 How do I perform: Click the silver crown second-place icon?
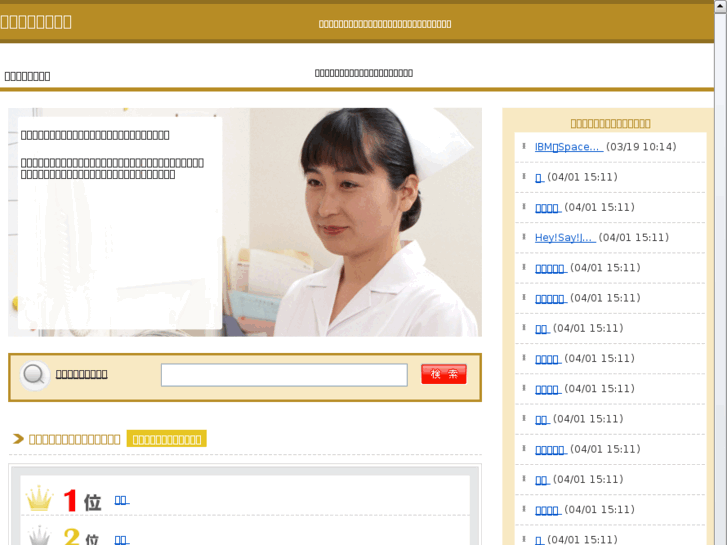point(39,536)
